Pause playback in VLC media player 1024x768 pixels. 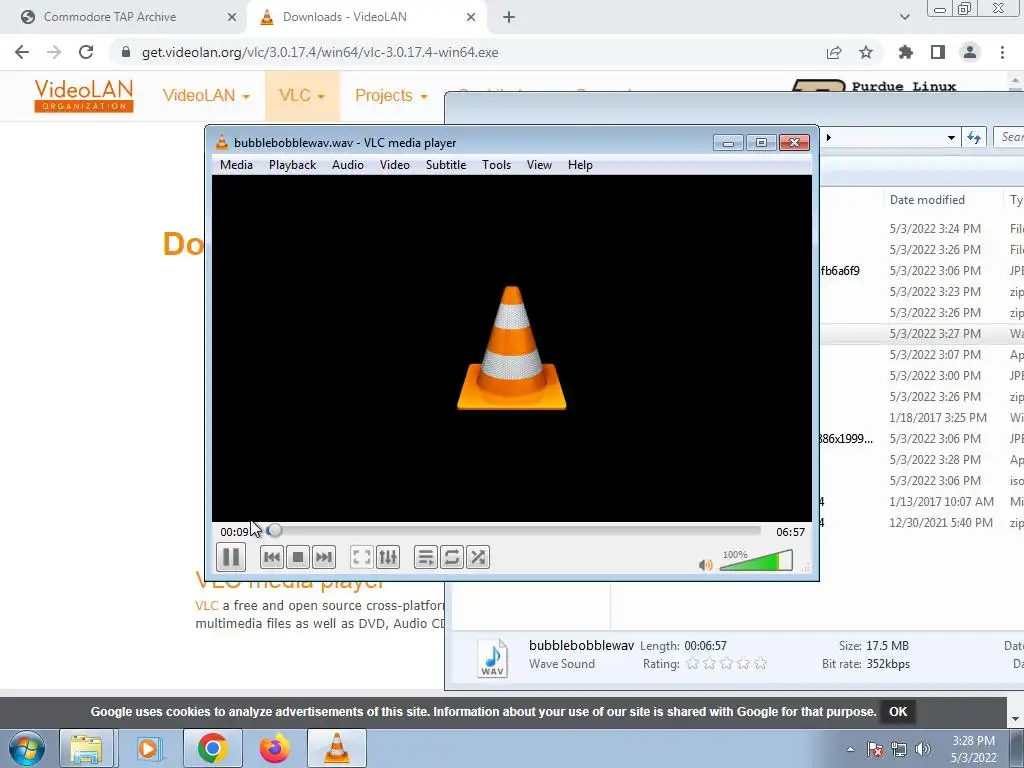(x=231, y=557)
